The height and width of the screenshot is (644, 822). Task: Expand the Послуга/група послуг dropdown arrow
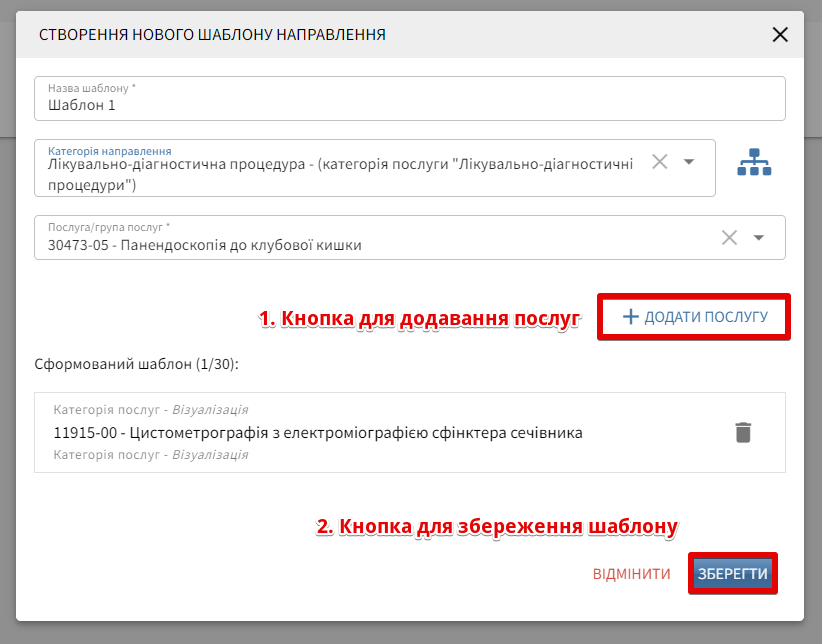point(759,237)
